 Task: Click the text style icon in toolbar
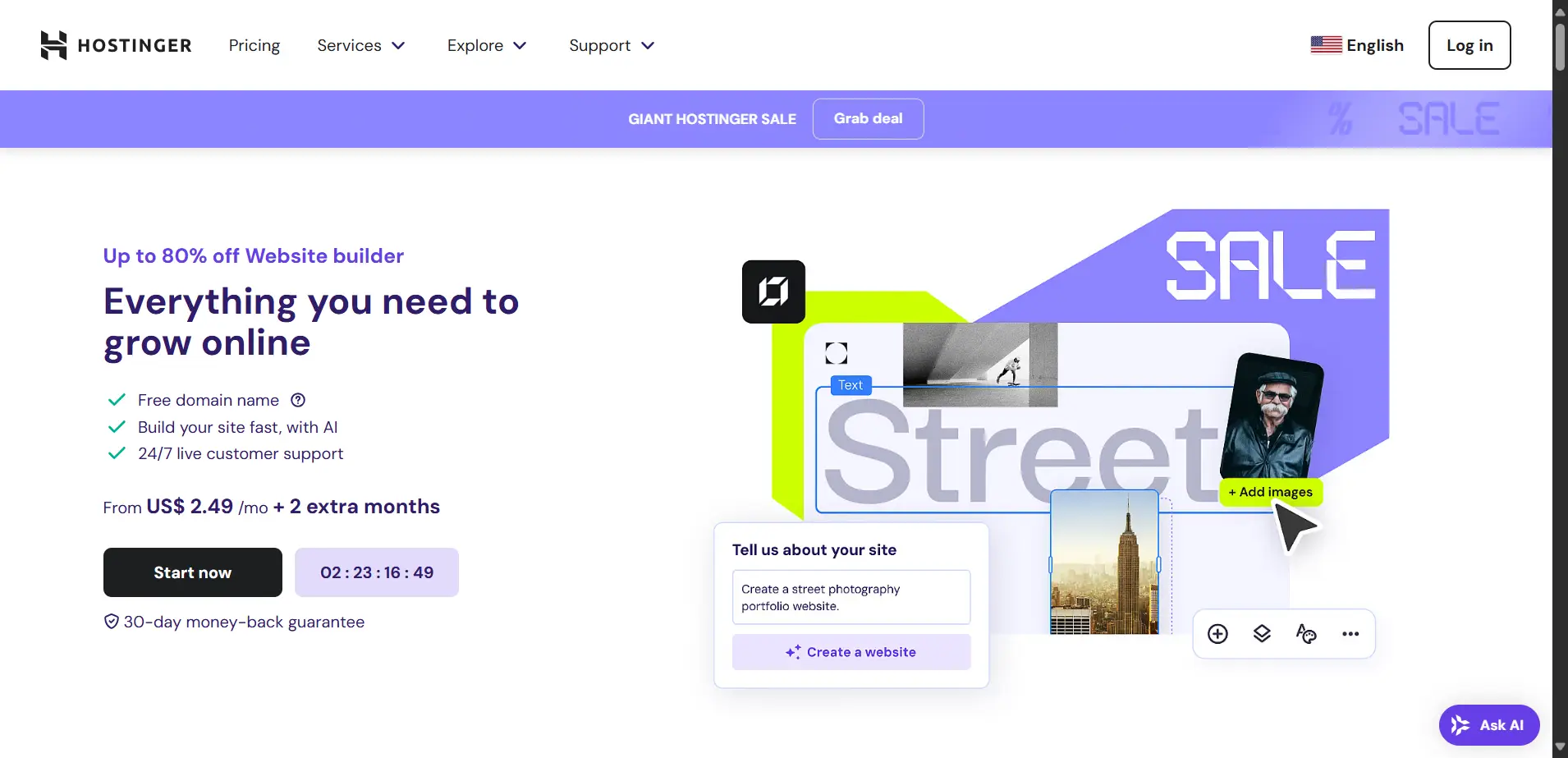tap(1306, 634)
